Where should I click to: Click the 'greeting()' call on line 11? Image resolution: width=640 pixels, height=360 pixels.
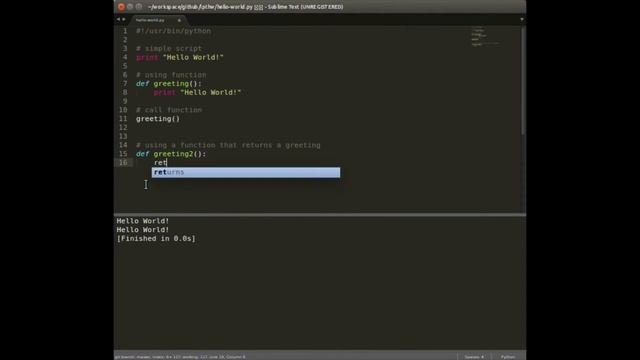click(x=158, y=119)
